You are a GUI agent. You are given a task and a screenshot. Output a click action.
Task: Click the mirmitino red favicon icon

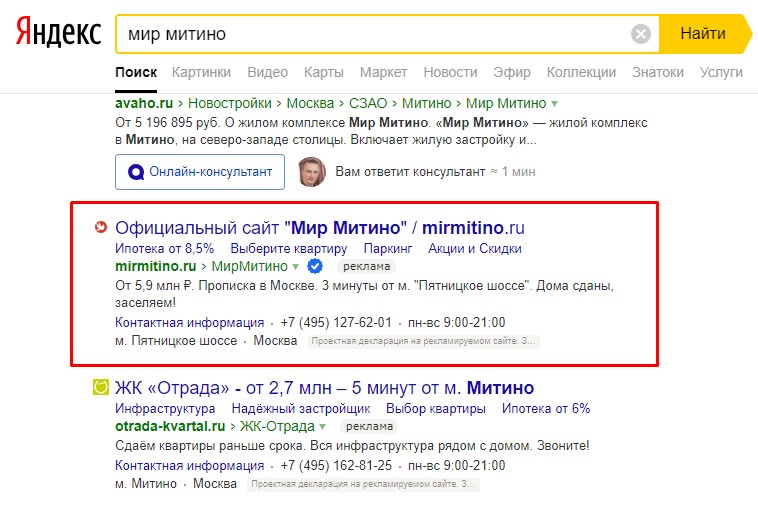(99, 227)
